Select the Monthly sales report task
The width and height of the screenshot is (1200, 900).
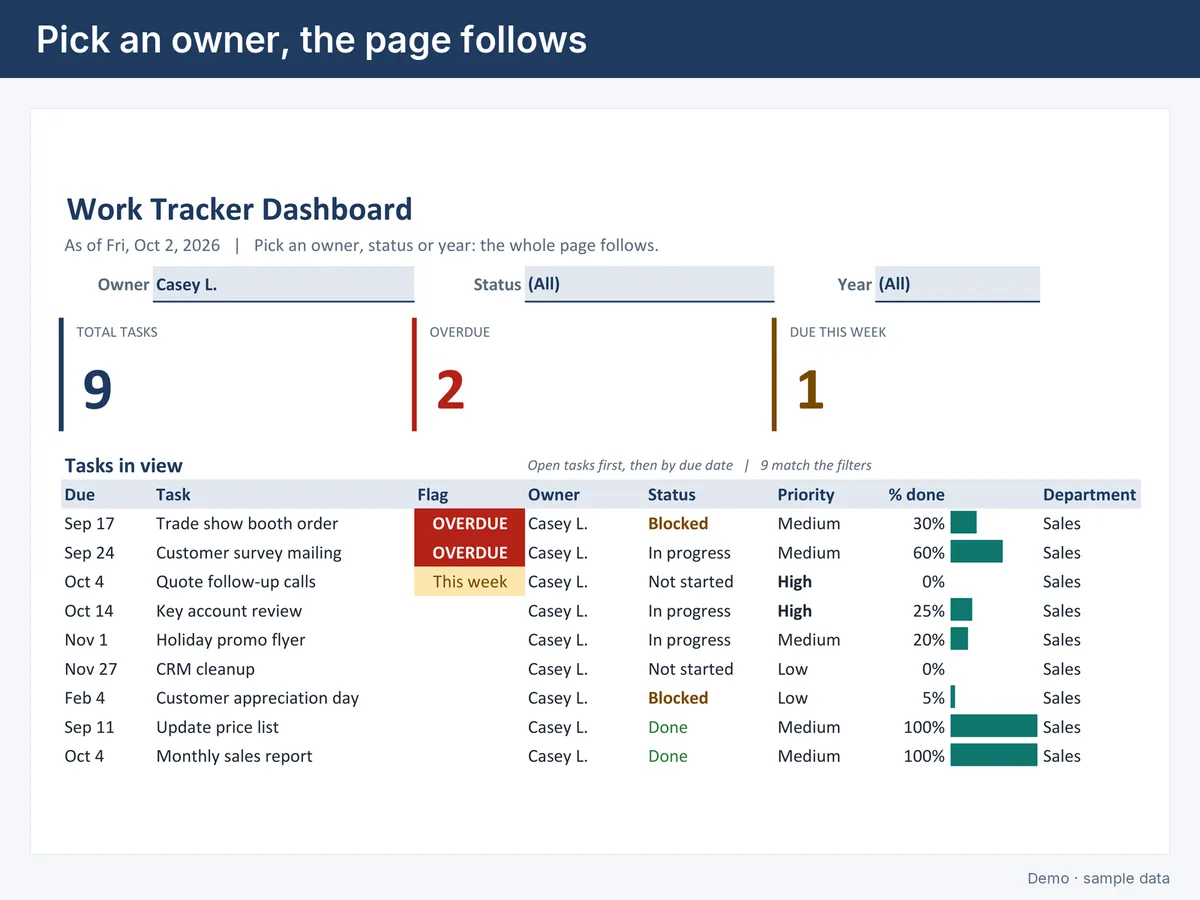pos(234,755)
